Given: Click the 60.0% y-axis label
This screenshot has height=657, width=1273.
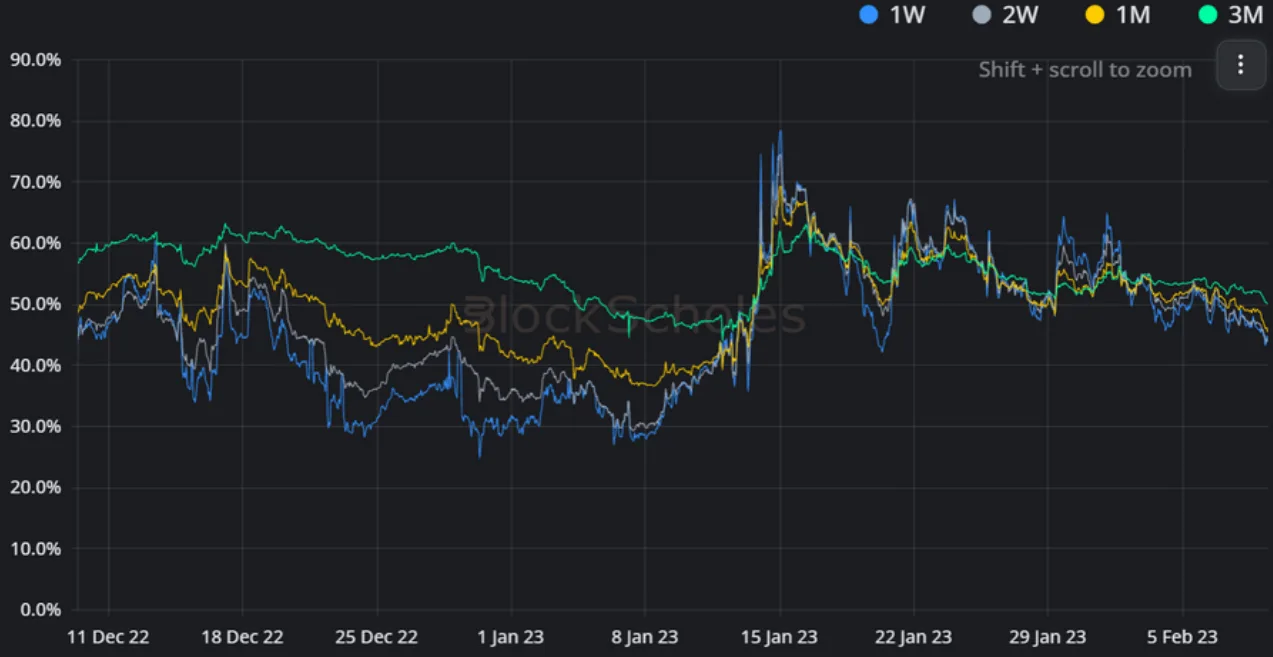Looking at the screenshot, I should pyautogui.click(x=35, y=243).
